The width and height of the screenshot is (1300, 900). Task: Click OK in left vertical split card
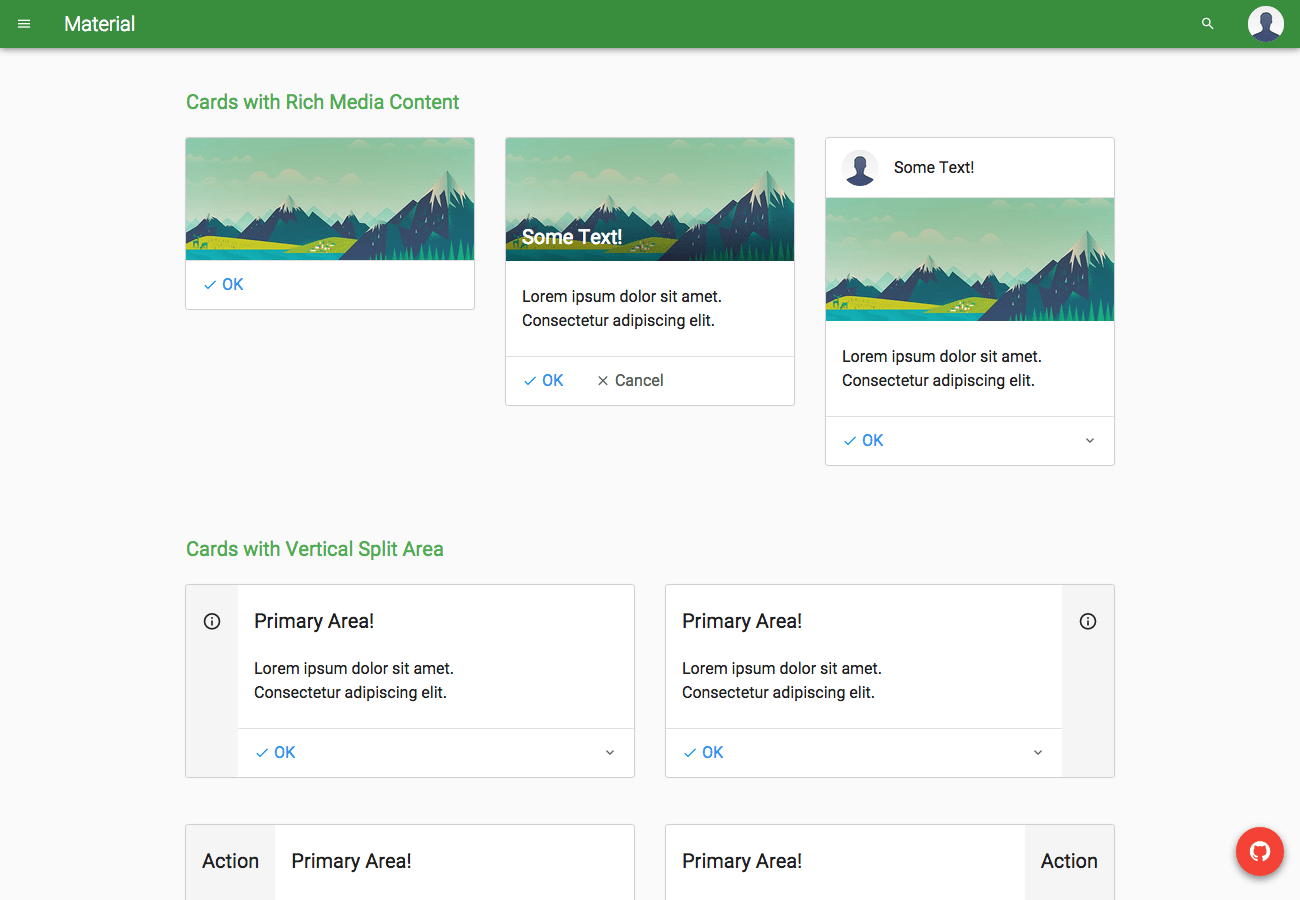pyautogui.click(x=275, y=753)
